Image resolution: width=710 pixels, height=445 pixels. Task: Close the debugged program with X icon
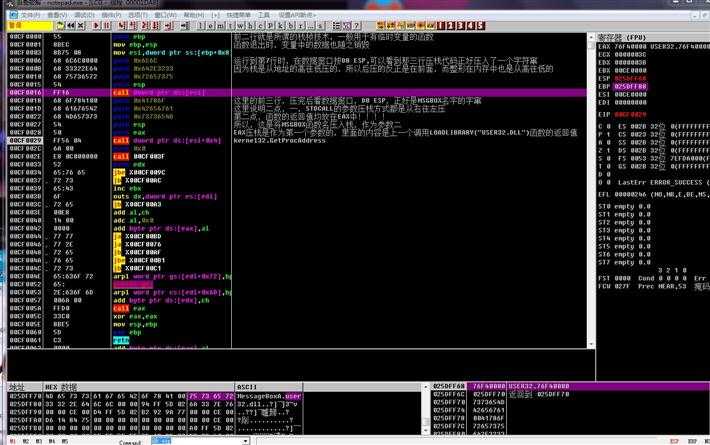(82, 26)
